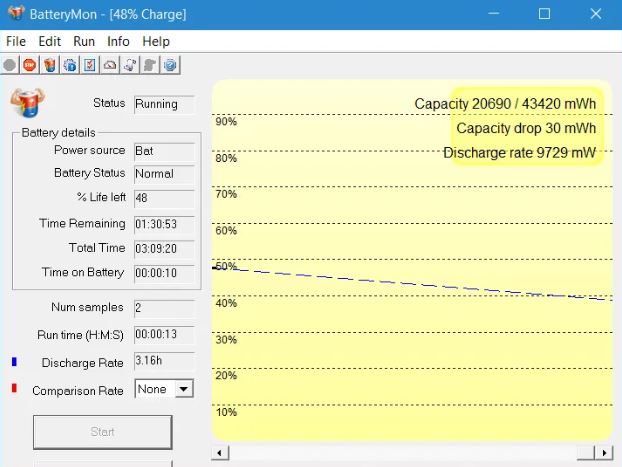Click the 70% graph axis label

coord(226,194)
